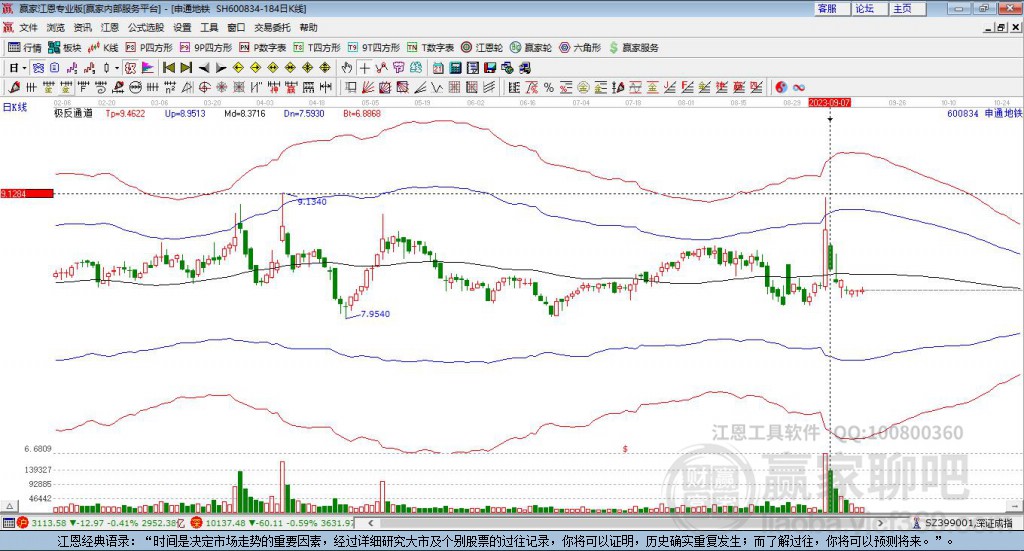Open the calendar icon in toolbar
The image size is (1024, 551).
click(438, 67)
